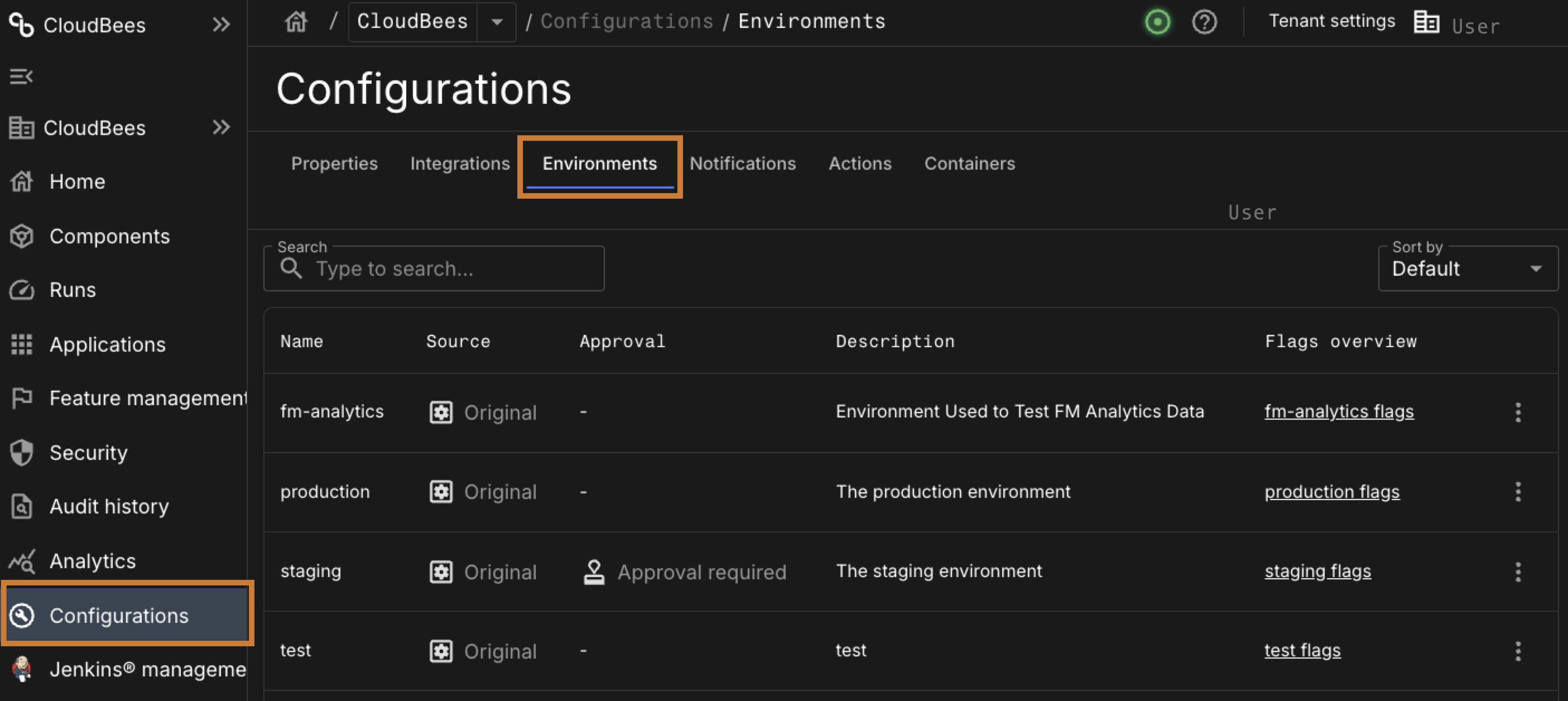Click the green status indicator icon
The image size is (1568, 701).
tap(1157, 22)
